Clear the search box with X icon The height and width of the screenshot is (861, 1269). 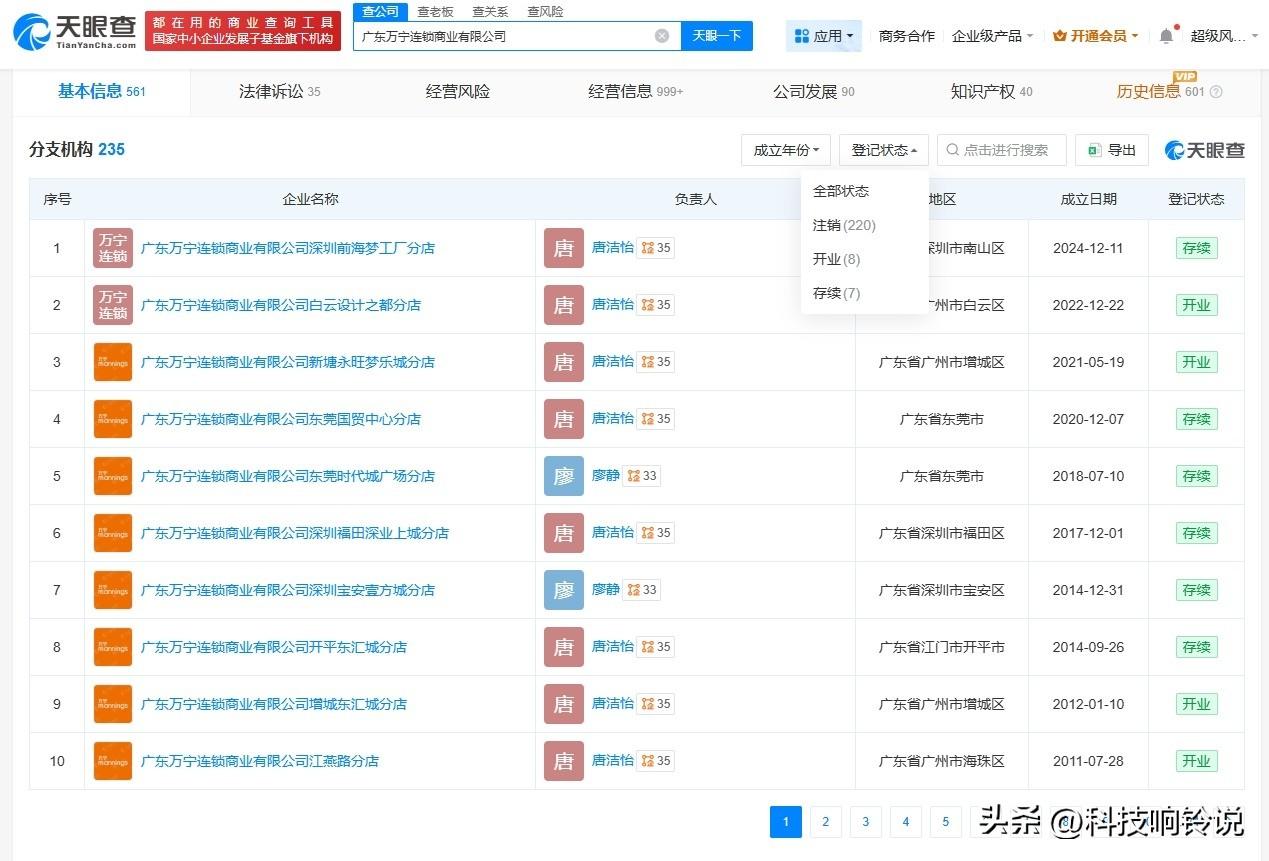662,36
